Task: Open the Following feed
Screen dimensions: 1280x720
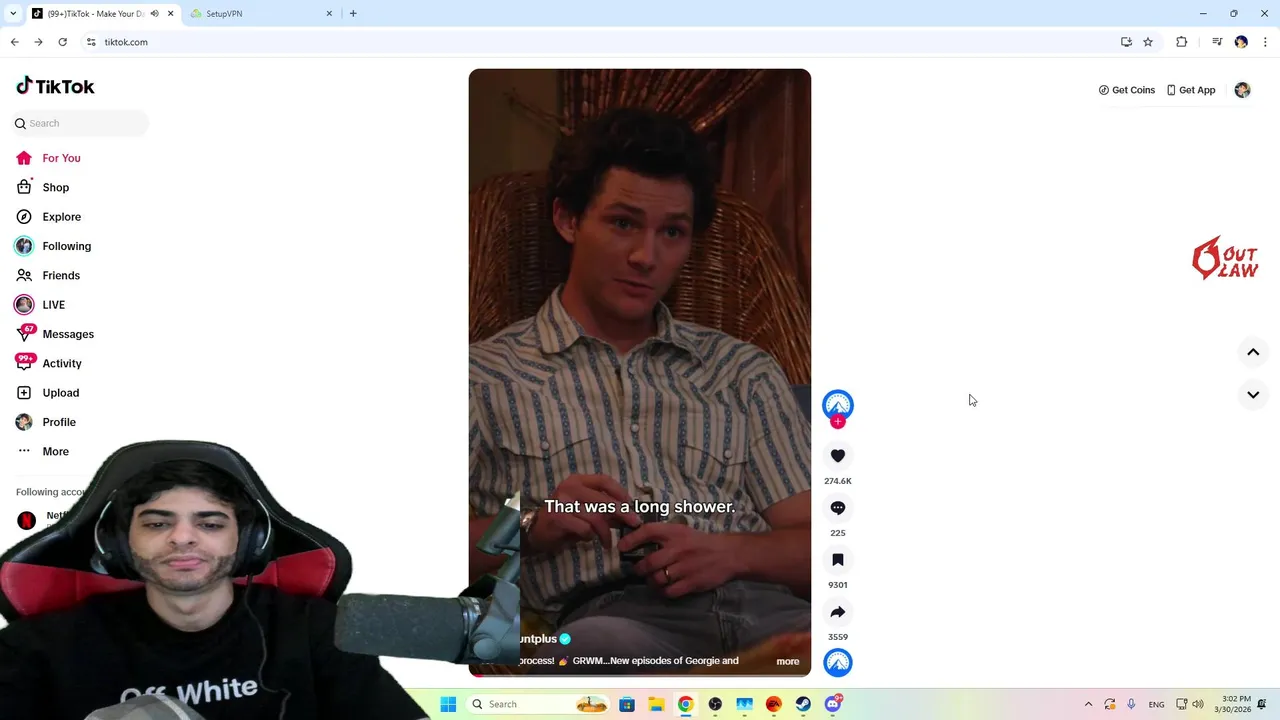Action: [66, 246]
